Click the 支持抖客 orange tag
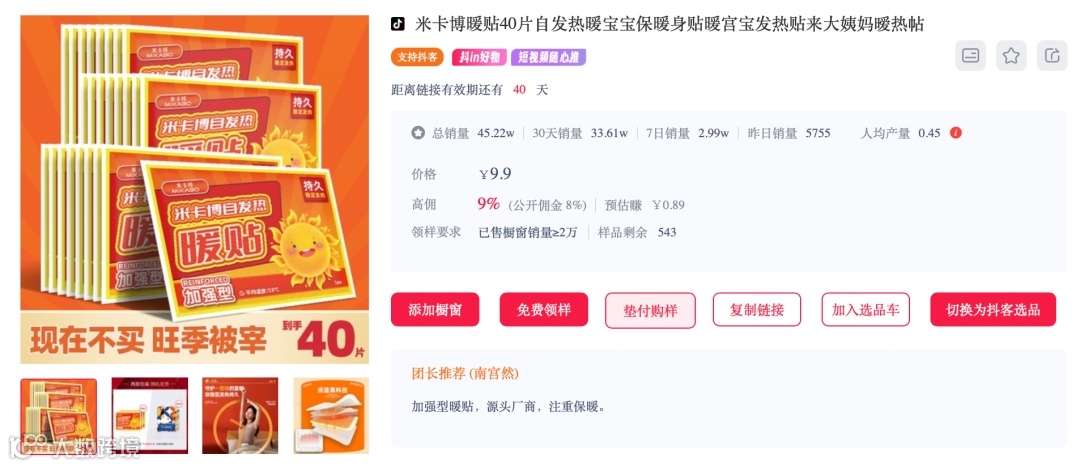Image resolution: width=1080 pixels, height=467 pixels. 417,57
